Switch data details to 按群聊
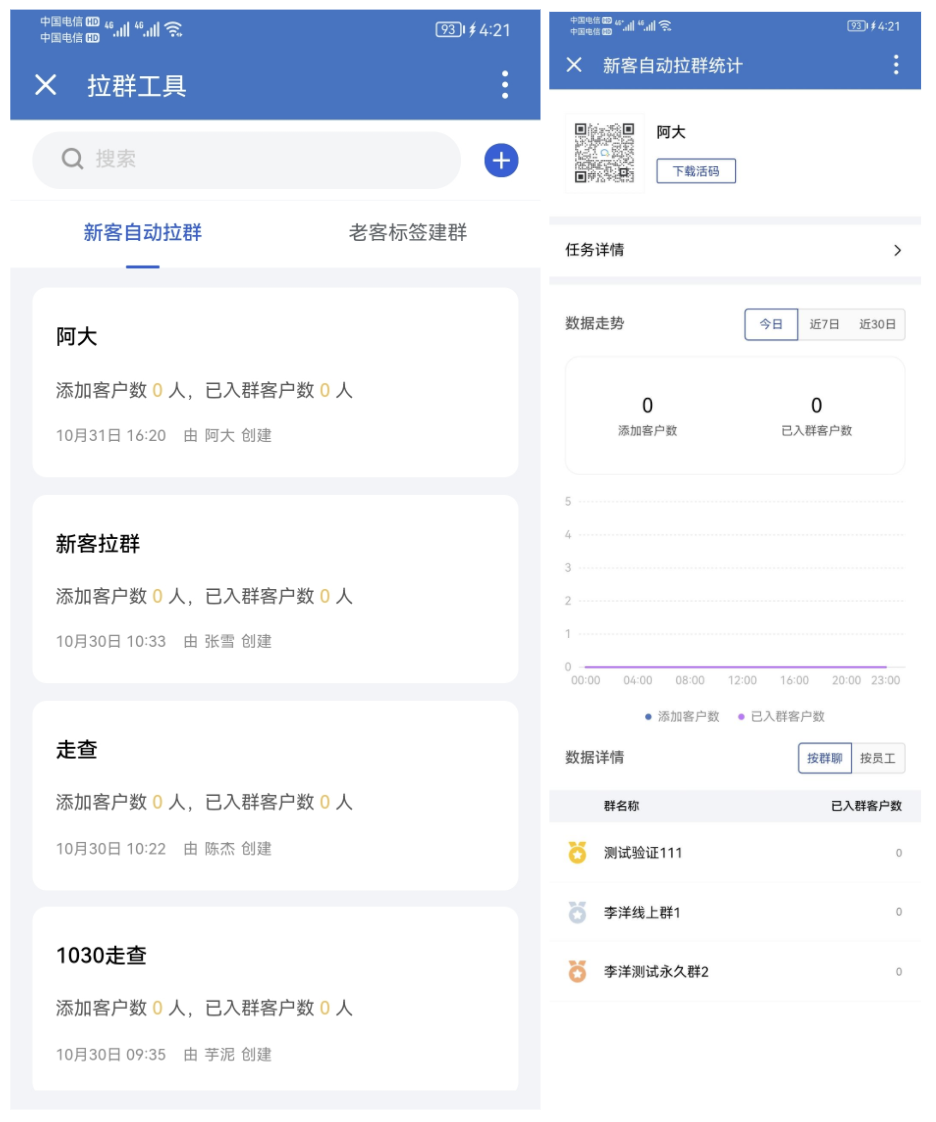This screenshot has height=1122, width=936. (x=824, y=758)
